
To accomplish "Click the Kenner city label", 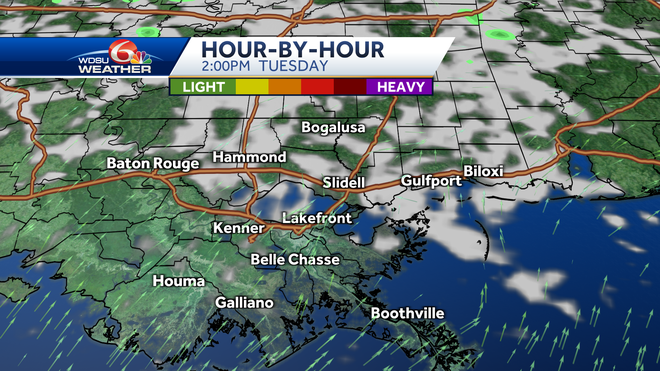I will (x=239, y=228).
